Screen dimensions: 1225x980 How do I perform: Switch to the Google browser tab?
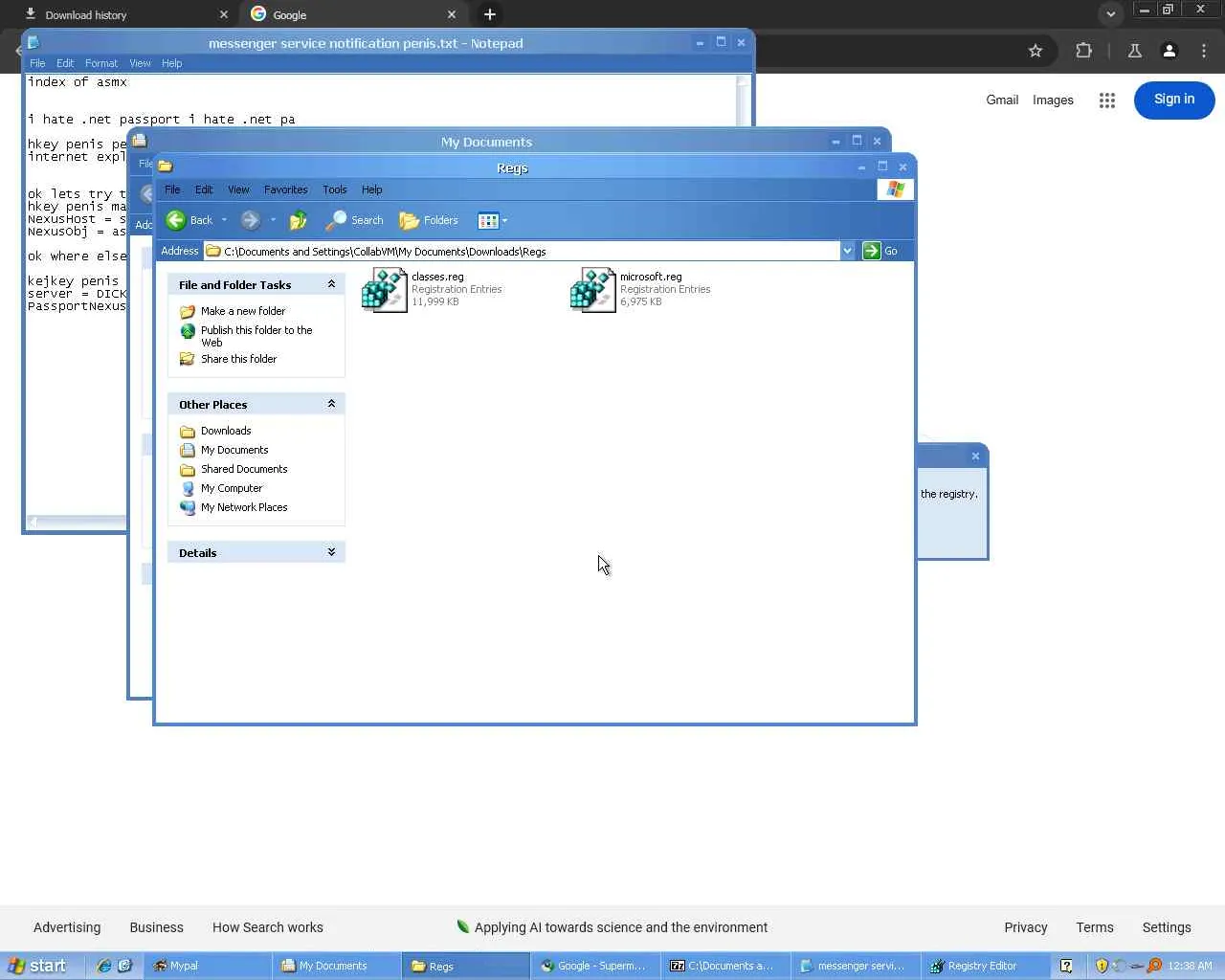click(x=353, y=14)
